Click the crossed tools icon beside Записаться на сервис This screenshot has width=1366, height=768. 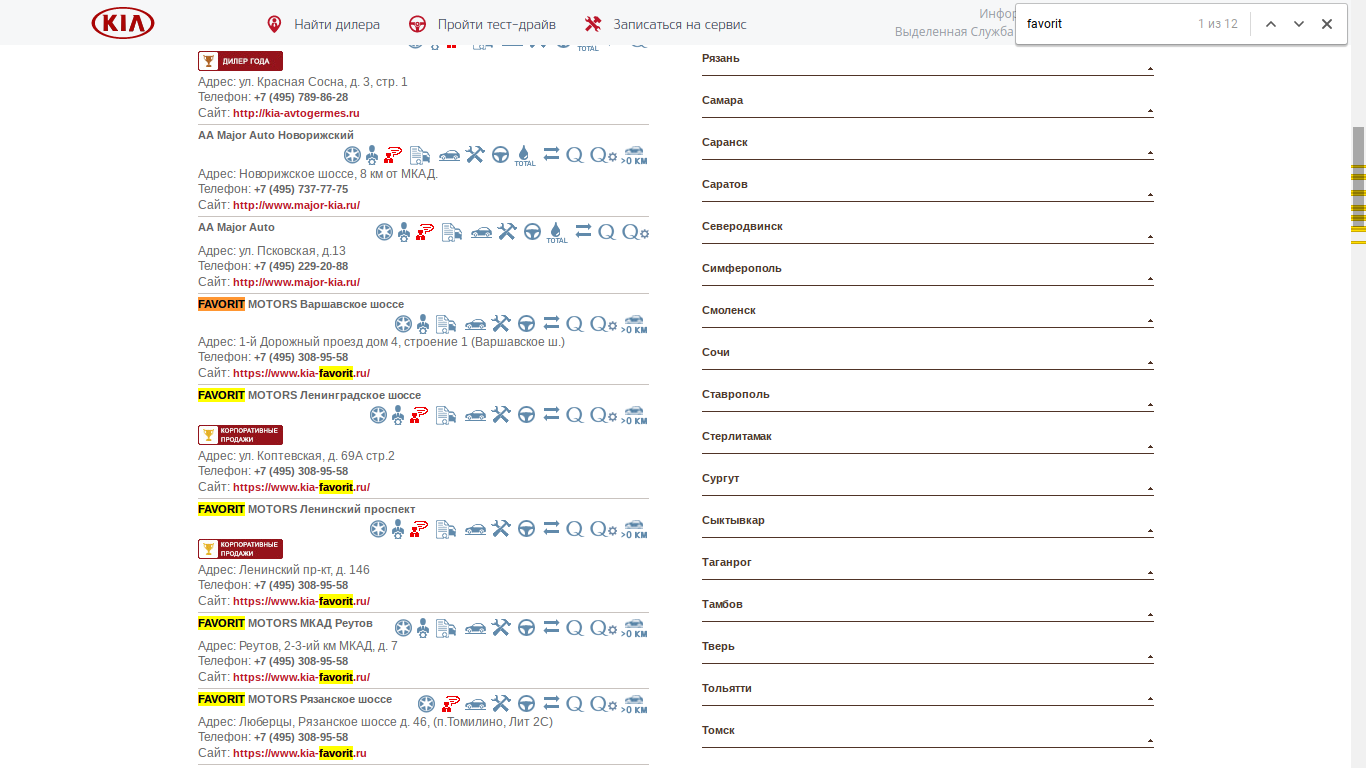(593, 24)
